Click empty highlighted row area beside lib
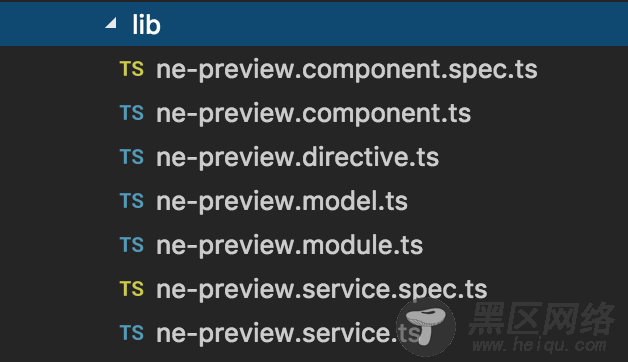Screen dimensions: 628x362 (392, 24)
